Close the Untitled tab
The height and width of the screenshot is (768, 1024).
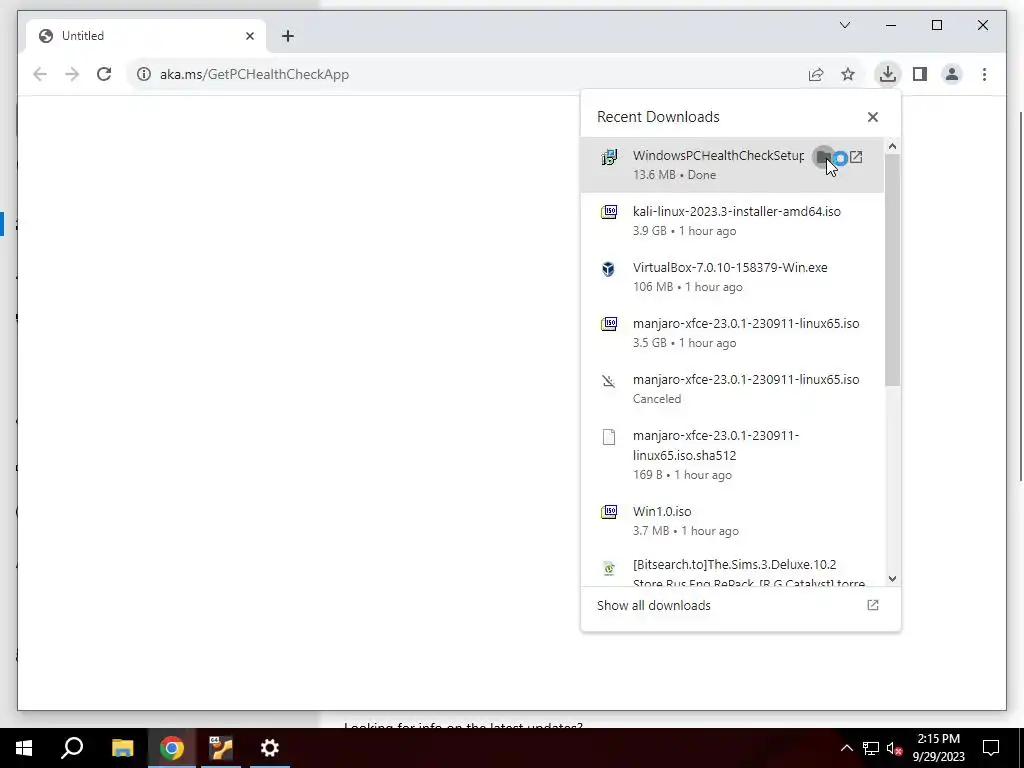click(x=249, y=36)
